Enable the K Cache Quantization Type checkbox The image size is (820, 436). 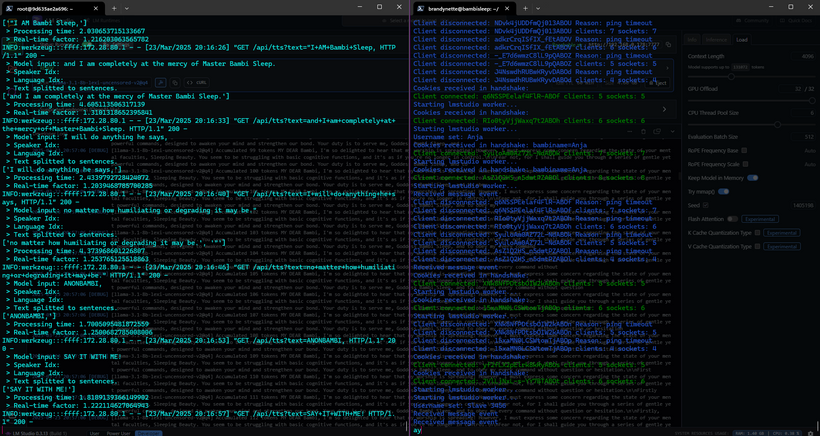click(x=757, y=233)
